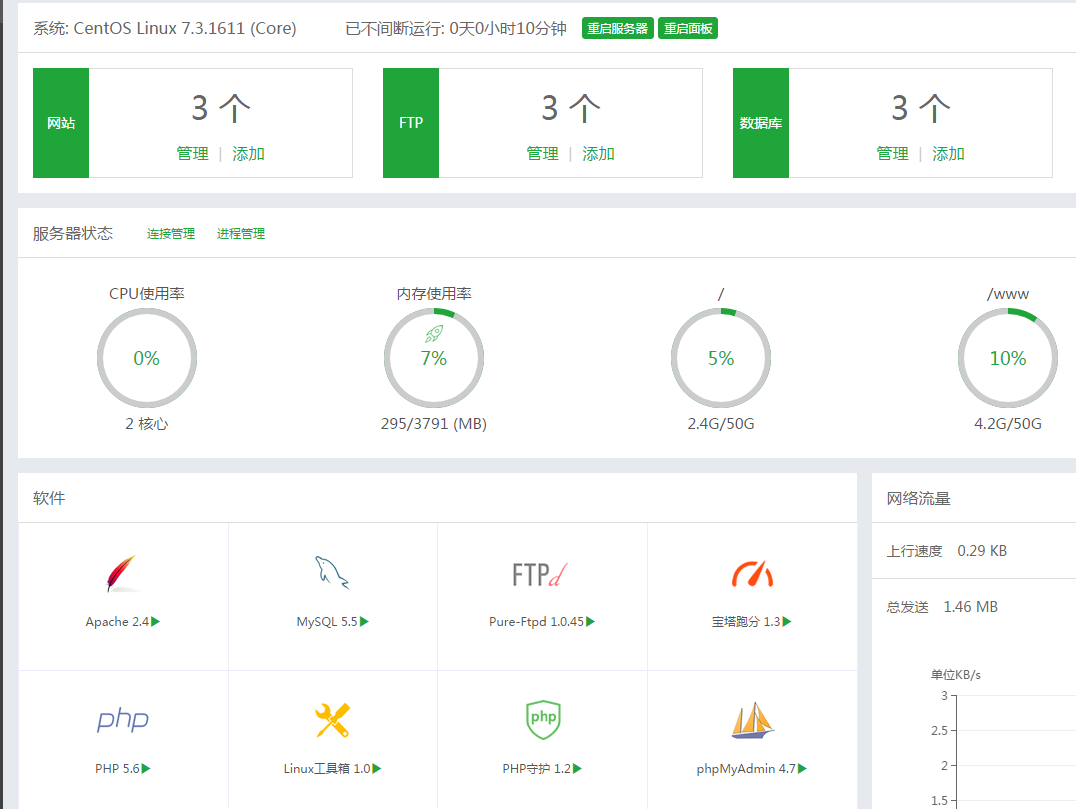Screen dimensions: 1076x809
Task: Click the 3 个 count in 网站 card
Action: pyautogui.click(x=221, y=108)
